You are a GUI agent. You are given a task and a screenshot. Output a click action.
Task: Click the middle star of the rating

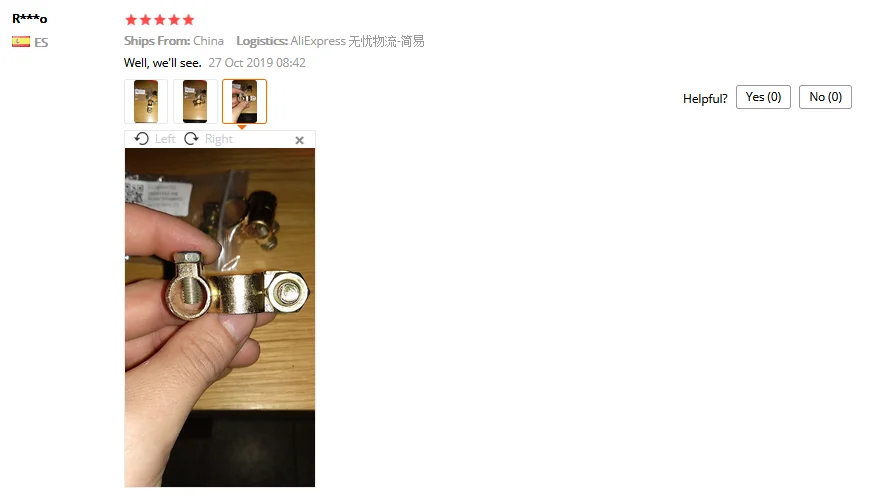(x=160, y=20)
